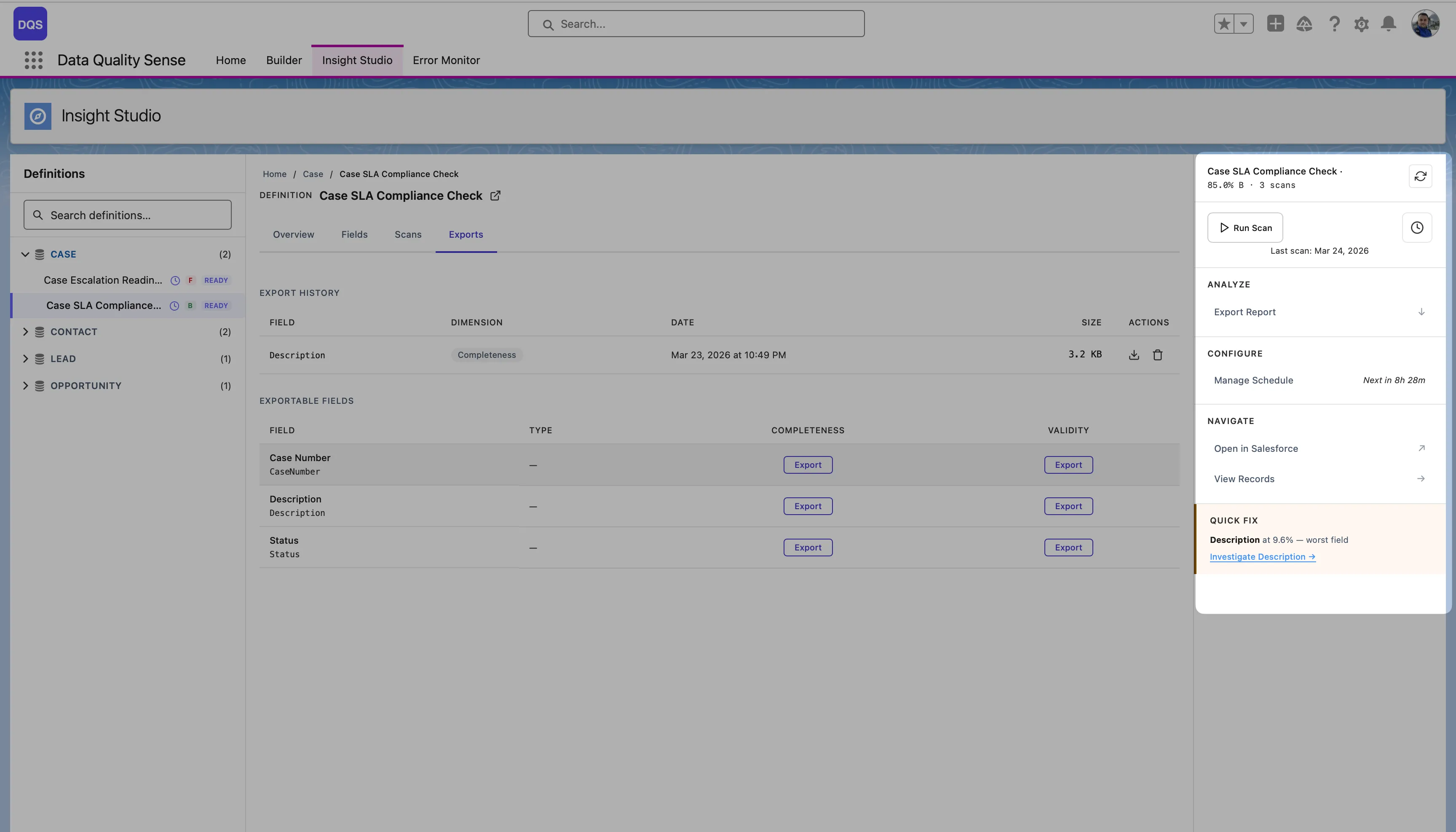
Task: Delete the Description export with trash icon
Action: (1159, 354)
